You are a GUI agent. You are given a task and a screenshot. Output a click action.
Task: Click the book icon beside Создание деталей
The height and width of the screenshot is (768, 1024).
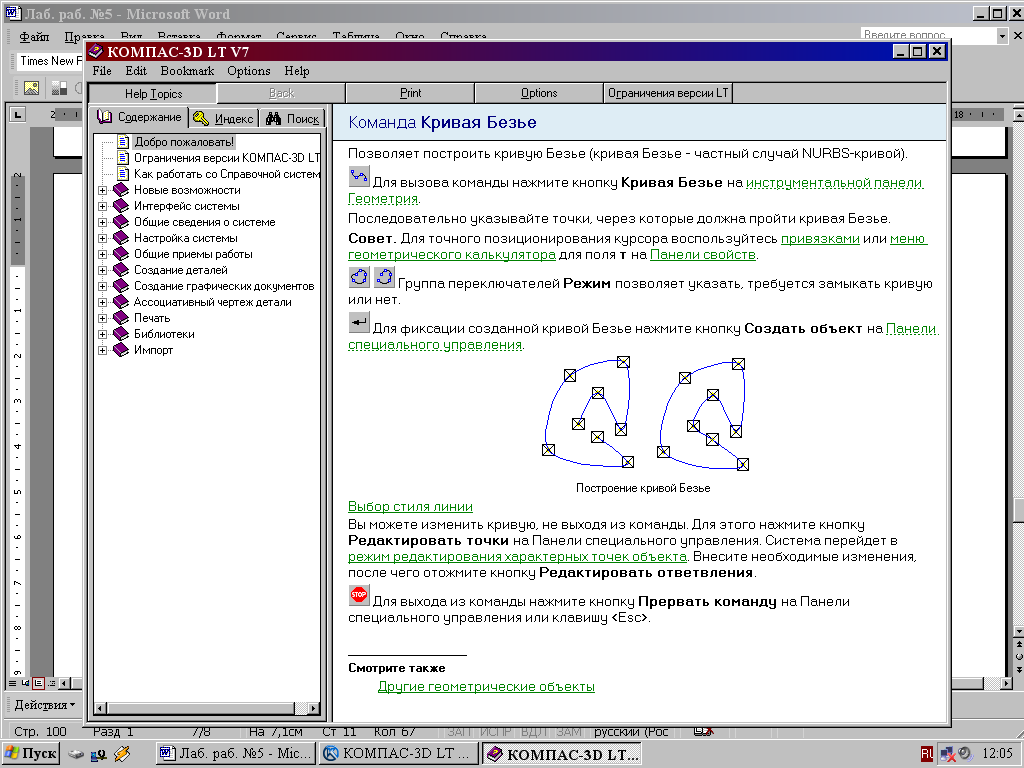coord(121,270)
